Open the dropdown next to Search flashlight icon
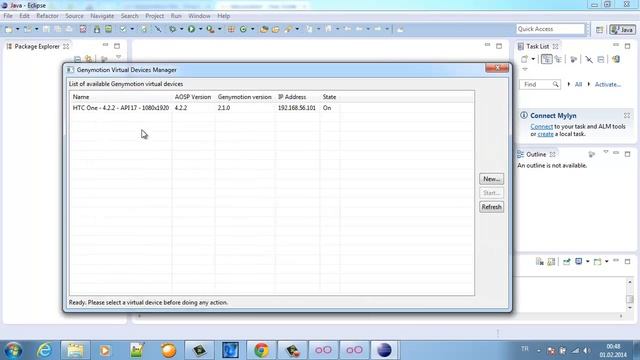This screenshot has height=360, width=640. (297, 29)
